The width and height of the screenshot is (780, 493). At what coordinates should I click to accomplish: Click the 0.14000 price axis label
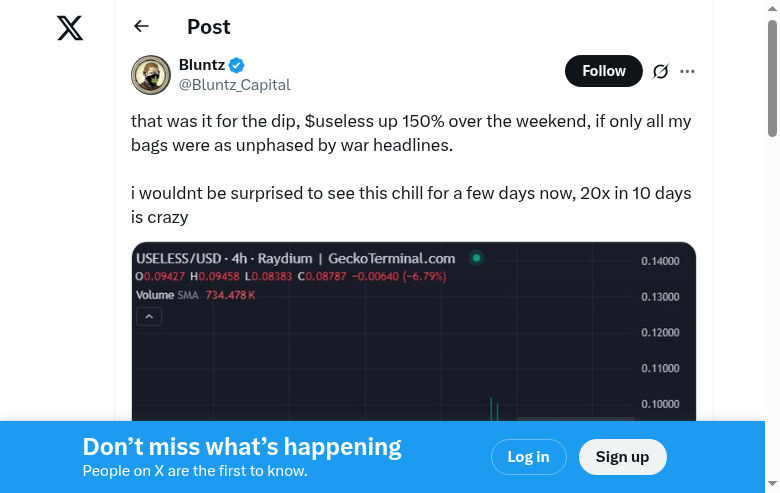[660, 262]
